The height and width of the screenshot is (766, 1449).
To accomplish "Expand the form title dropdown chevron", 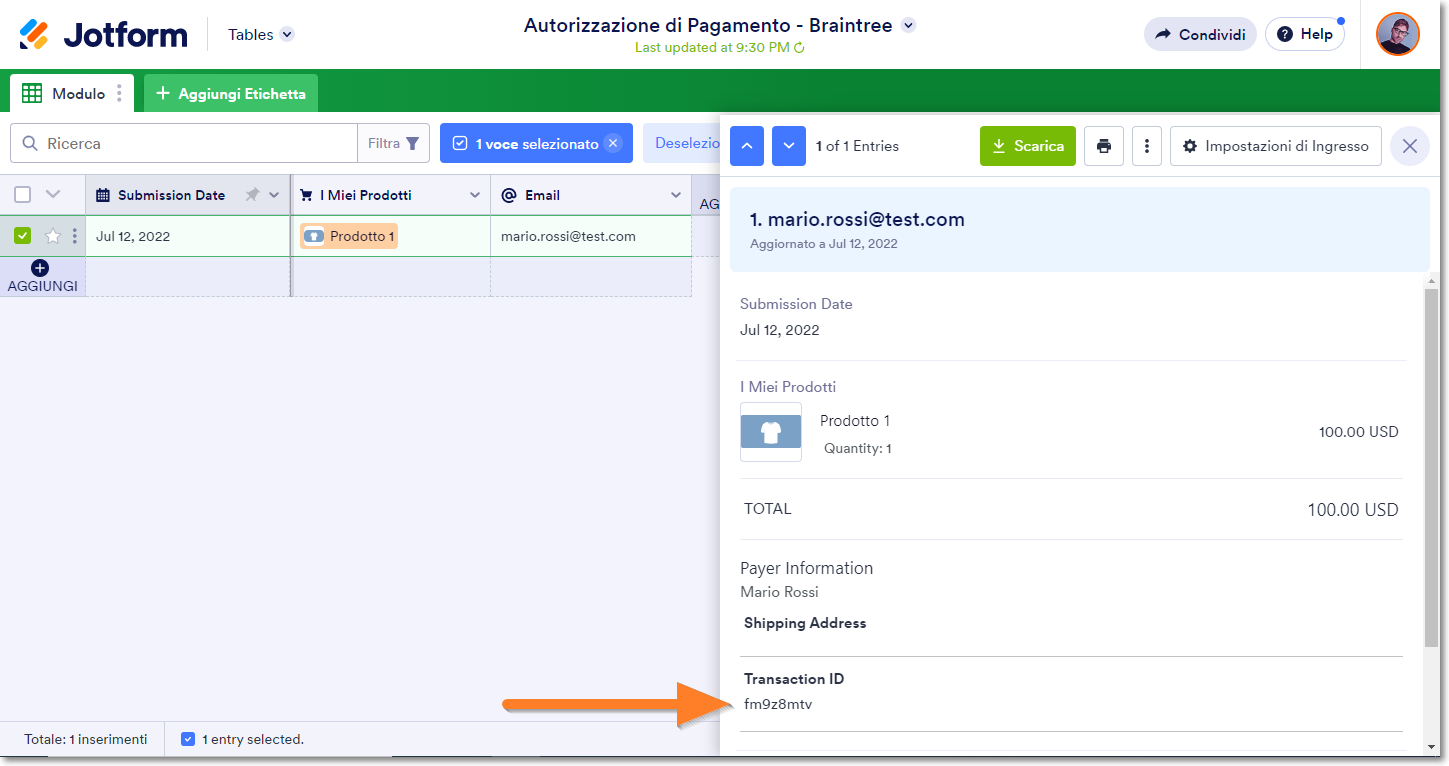I will coord(908,26).
